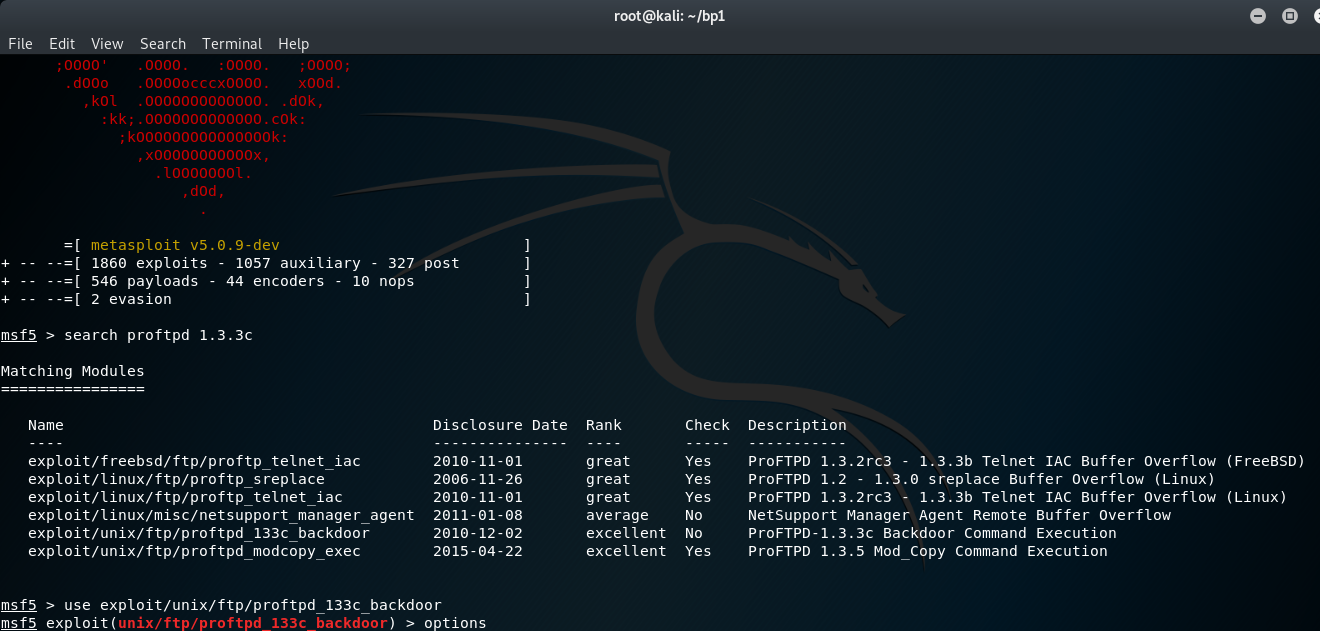Open the Edit menu
The height and width of the screenshot is (631, 1320).
[x=62, y=44]
